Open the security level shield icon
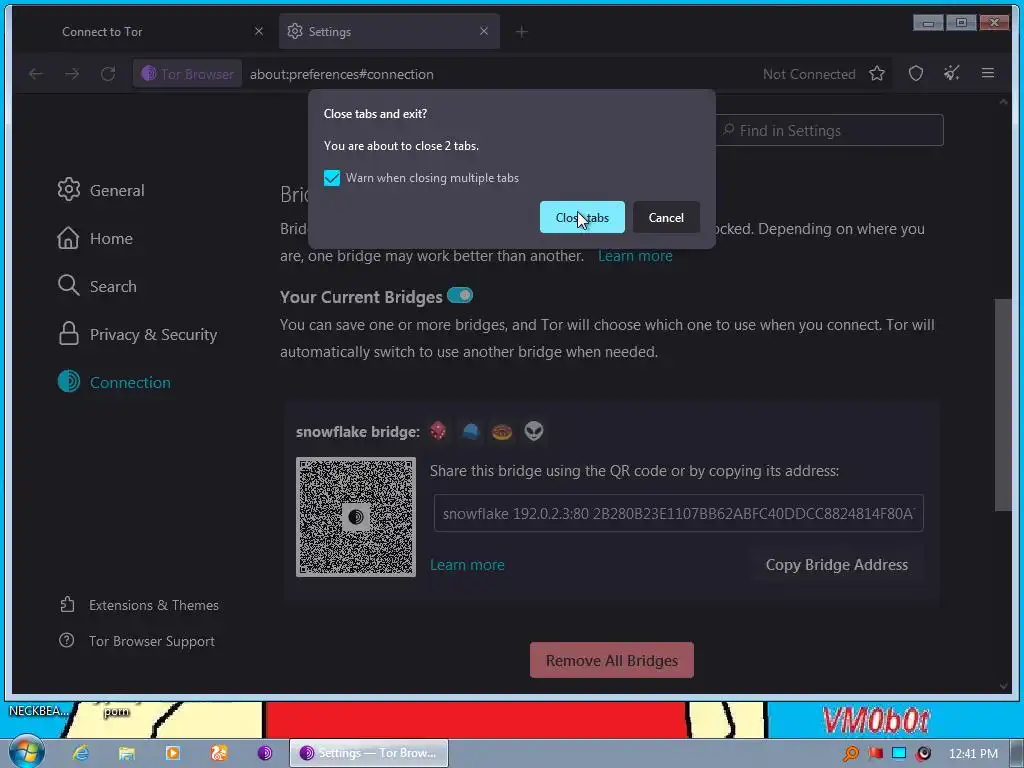Image resolution: width=1024 pixels, height=768 pixels. [x=916, y=74]
